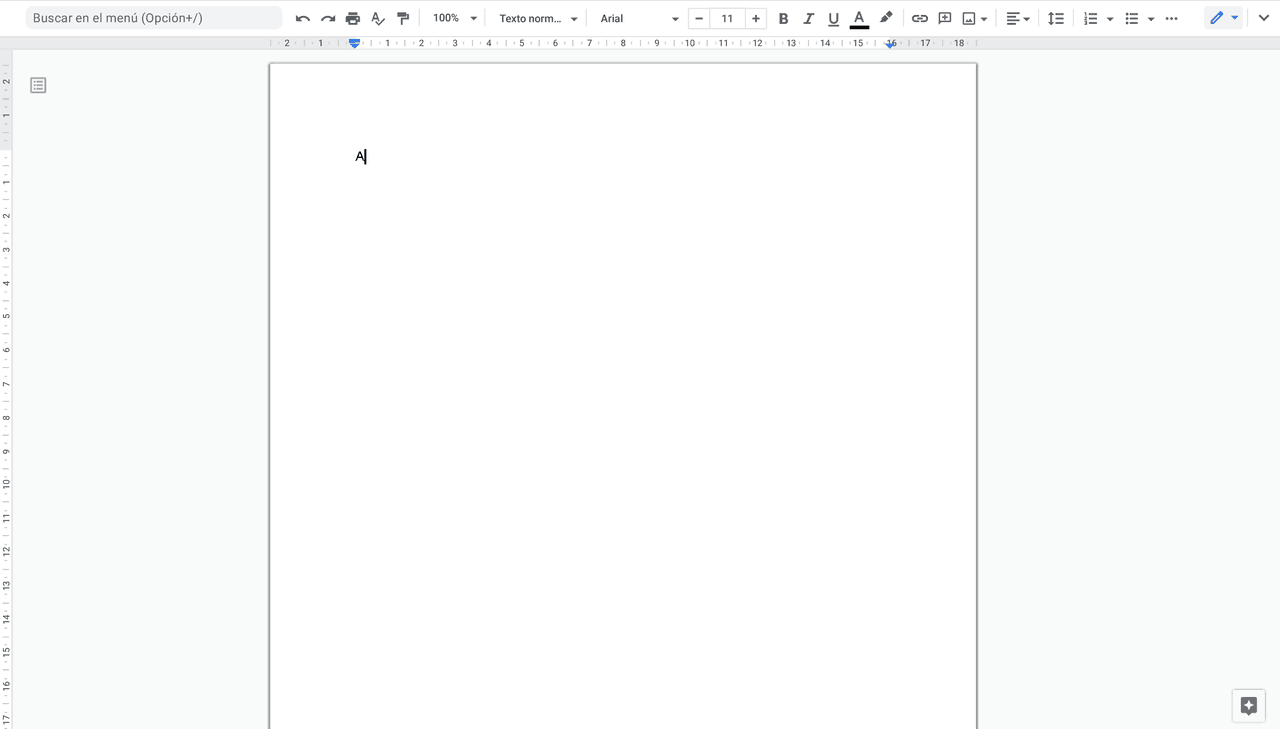The height and width of the screenshot is (729, 1280).
Task: Add a comment from toolbar
Action: coord(944,19)
